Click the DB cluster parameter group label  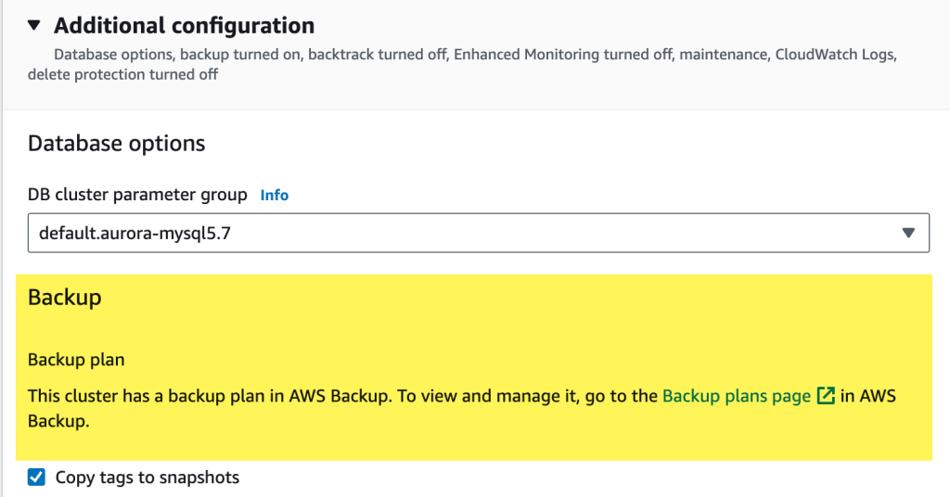(x=138, y=195)
